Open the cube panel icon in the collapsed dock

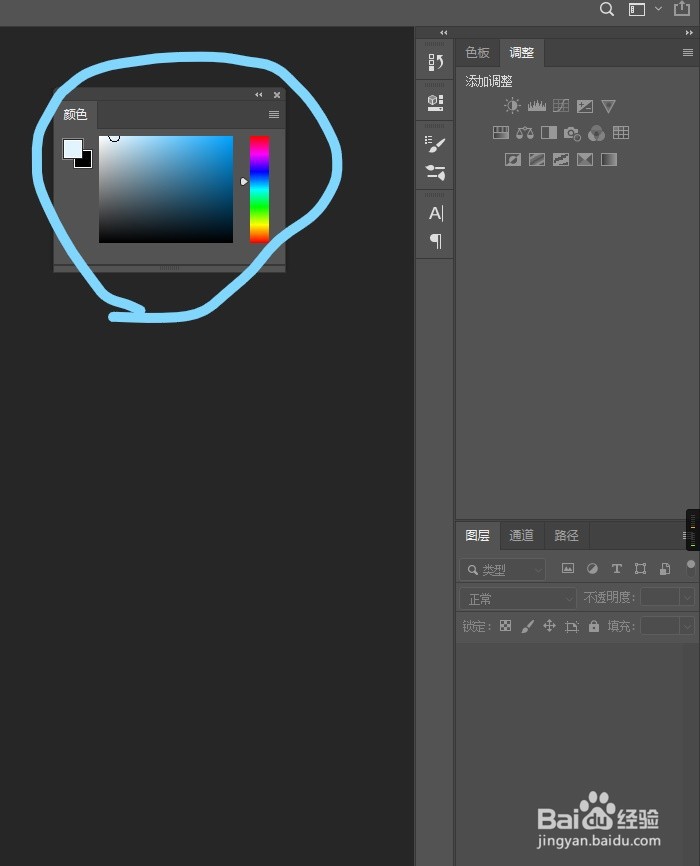pos(435,103)
